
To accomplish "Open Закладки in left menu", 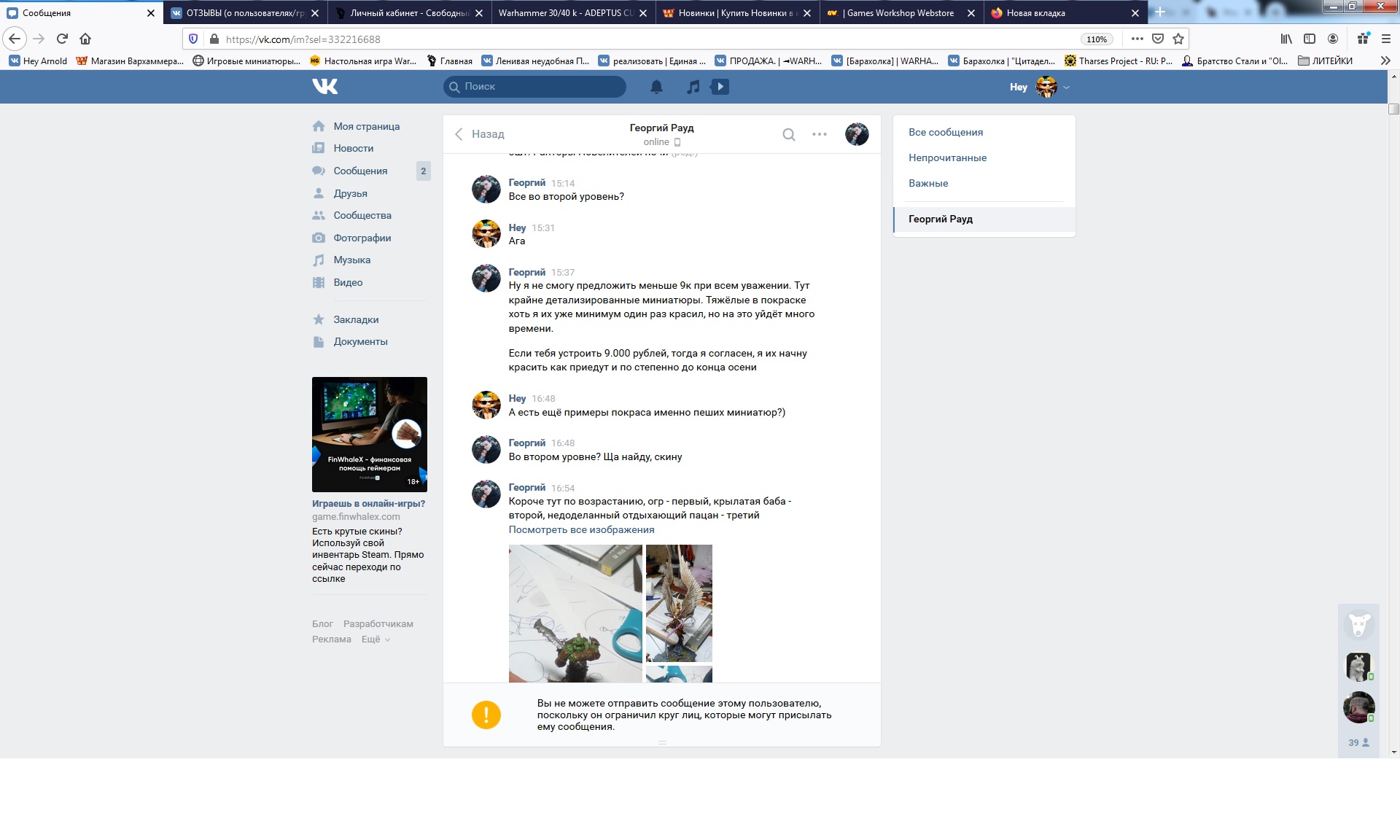I will (x=356, y=319).
